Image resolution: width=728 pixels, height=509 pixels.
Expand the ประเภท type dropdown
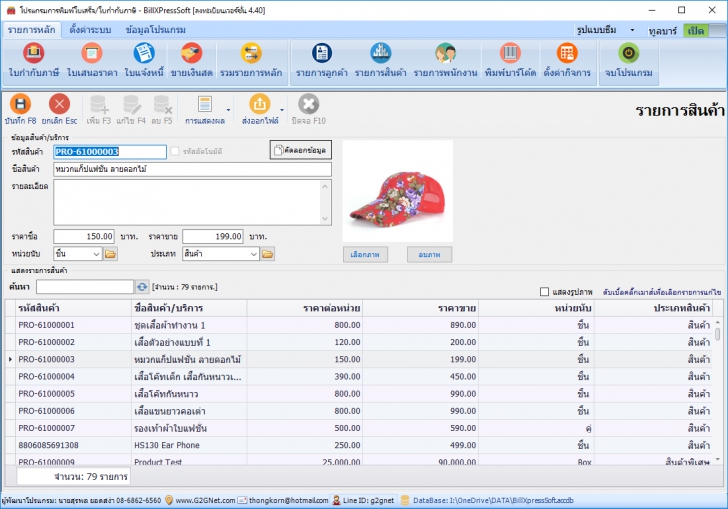tap(254, 254)
